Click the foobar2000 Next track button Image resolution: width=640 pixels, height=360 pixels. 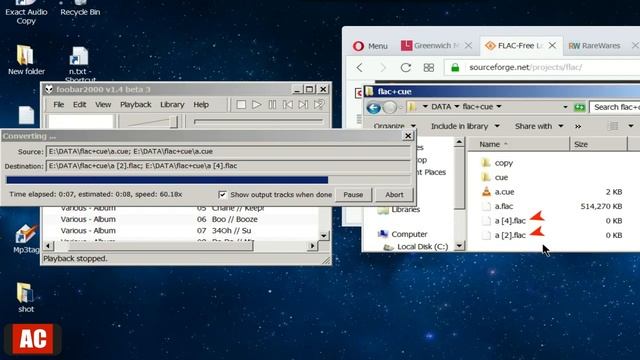[303, 105]
